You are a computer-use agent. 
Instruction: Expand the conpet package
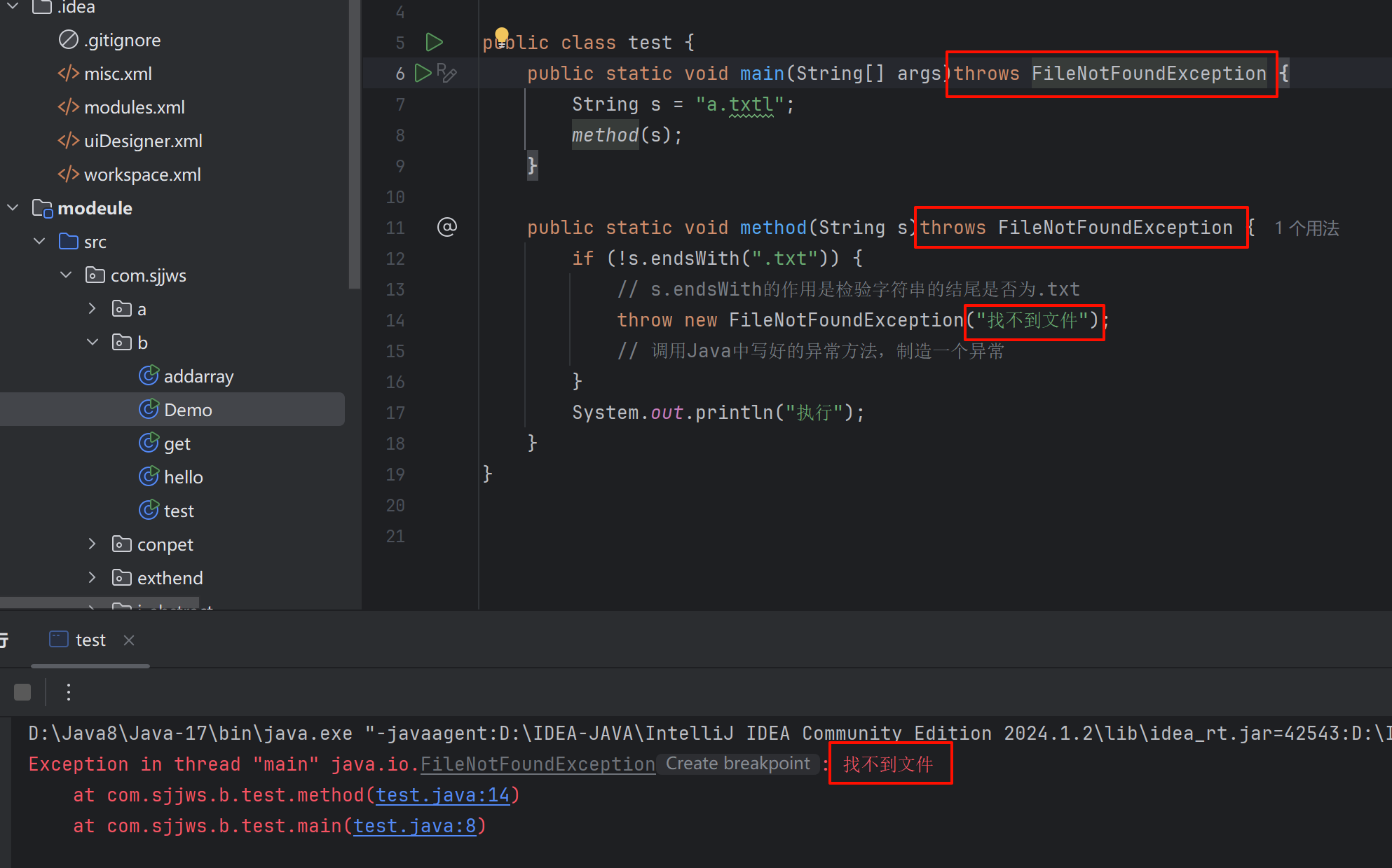(x=92, y=544)
